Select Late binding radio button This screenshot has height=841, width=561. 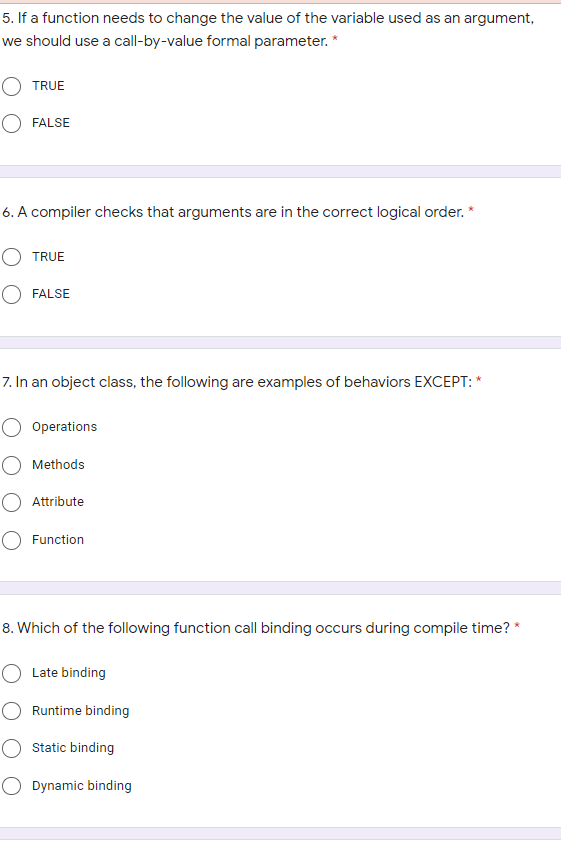(x=11, y=673)
